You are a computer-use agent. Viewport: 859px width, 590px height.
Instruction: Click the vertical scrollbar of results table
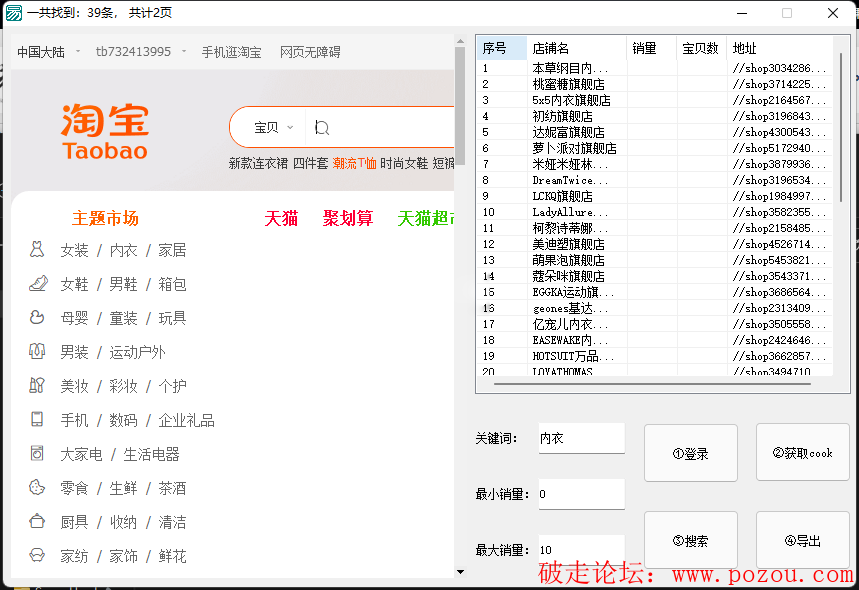tap(841, 127)
